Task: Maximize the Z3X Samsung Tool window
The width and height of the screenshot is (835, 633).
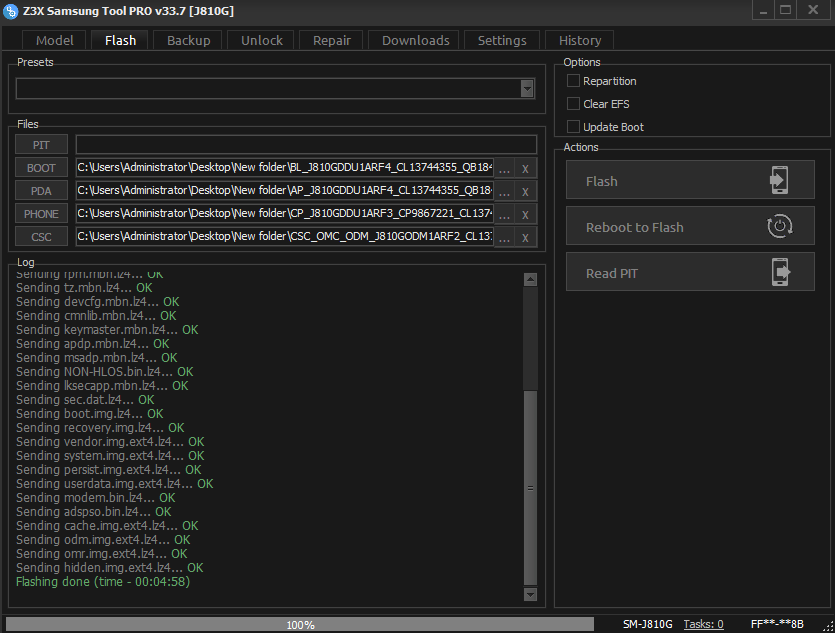Action: 785,10
